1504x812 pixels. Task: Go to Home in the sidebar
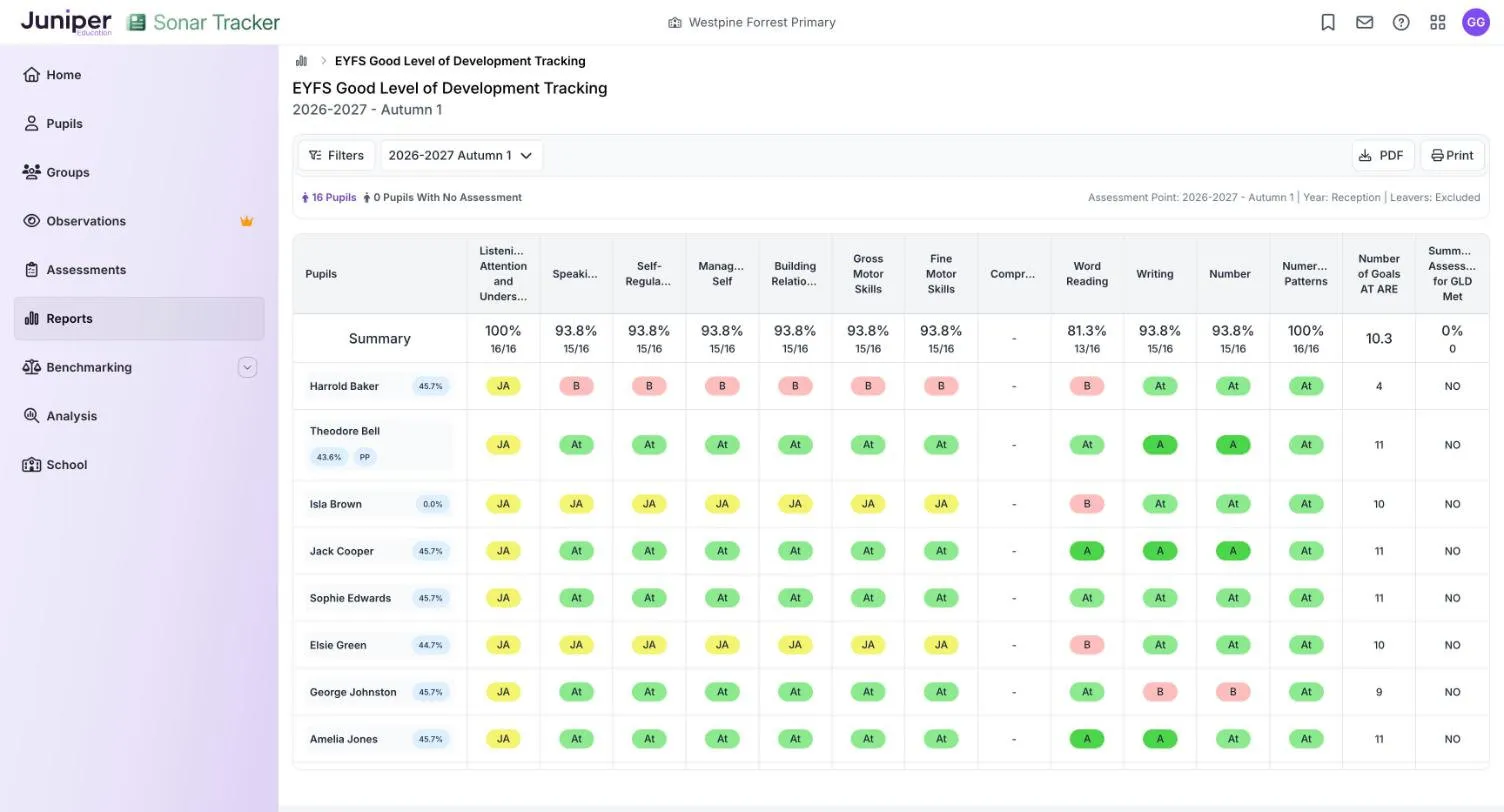(x=139, y=75)
